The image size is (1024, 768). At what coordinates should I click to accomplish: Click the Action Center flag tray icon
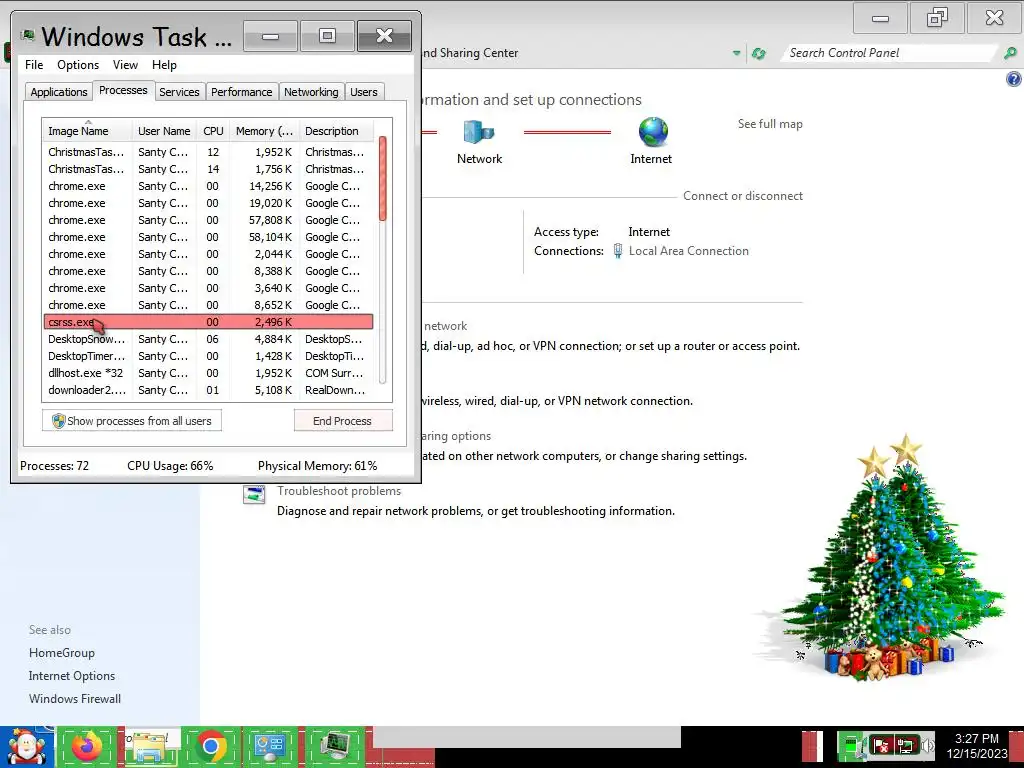tap(880, 745)
